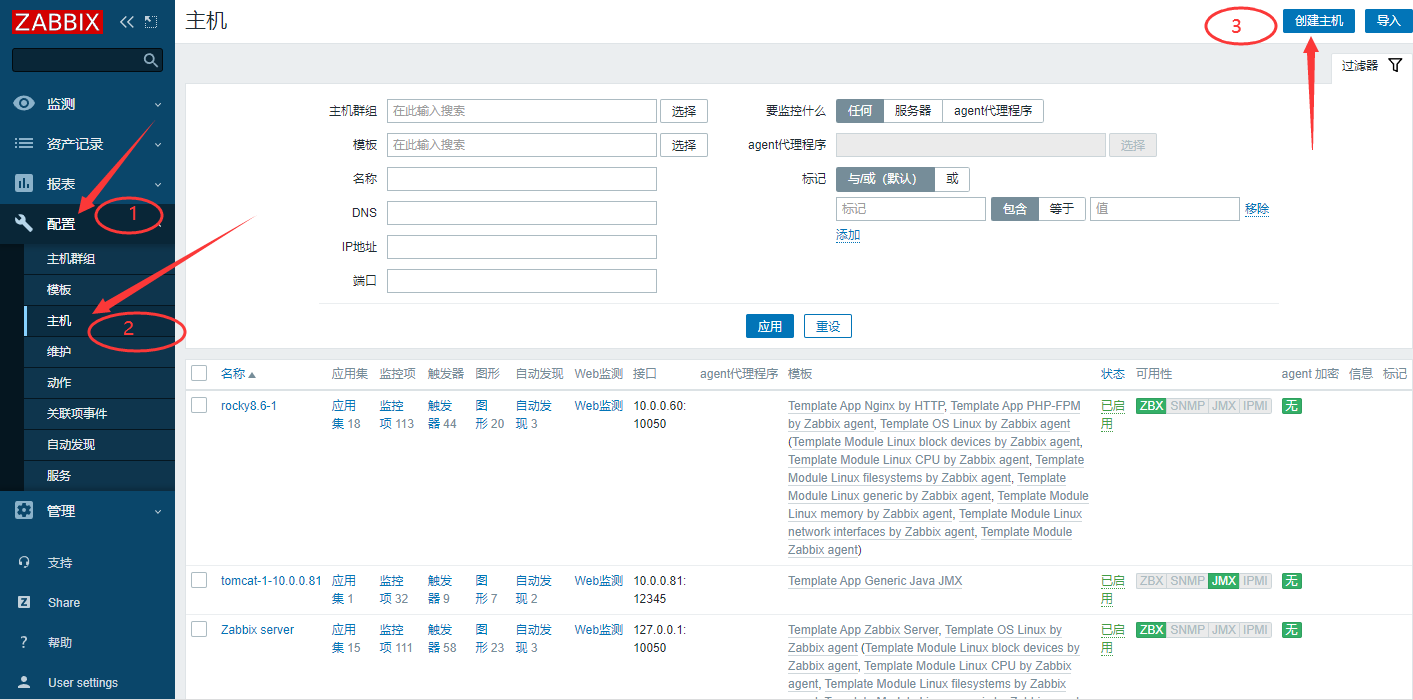Select 服务器 in monitored-by options
Image resolution: width=1413 pixels, height=700 pixels.
[x=913, y=111]
